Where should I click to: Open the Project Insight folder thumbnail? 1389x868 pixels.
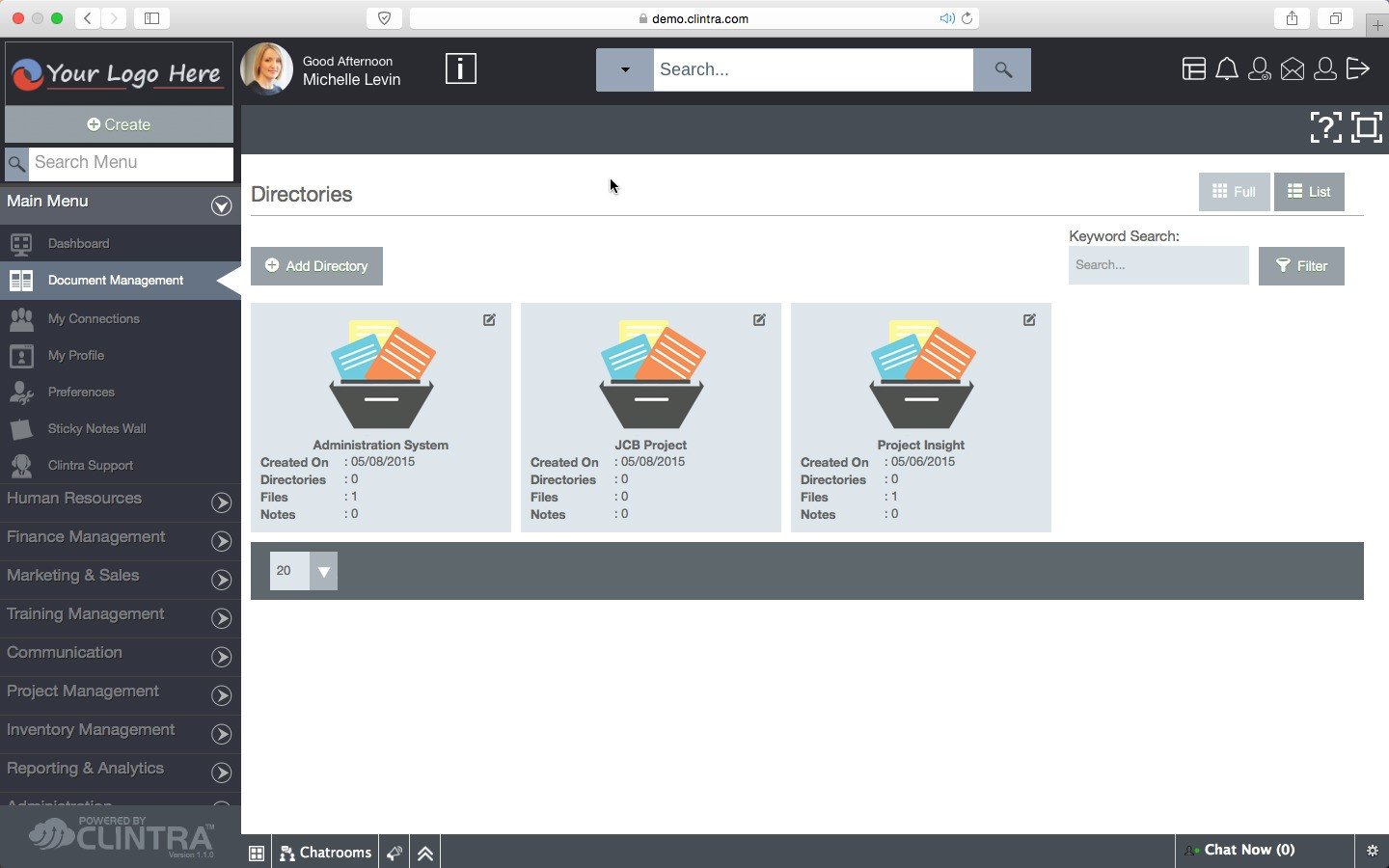[921, 374]
